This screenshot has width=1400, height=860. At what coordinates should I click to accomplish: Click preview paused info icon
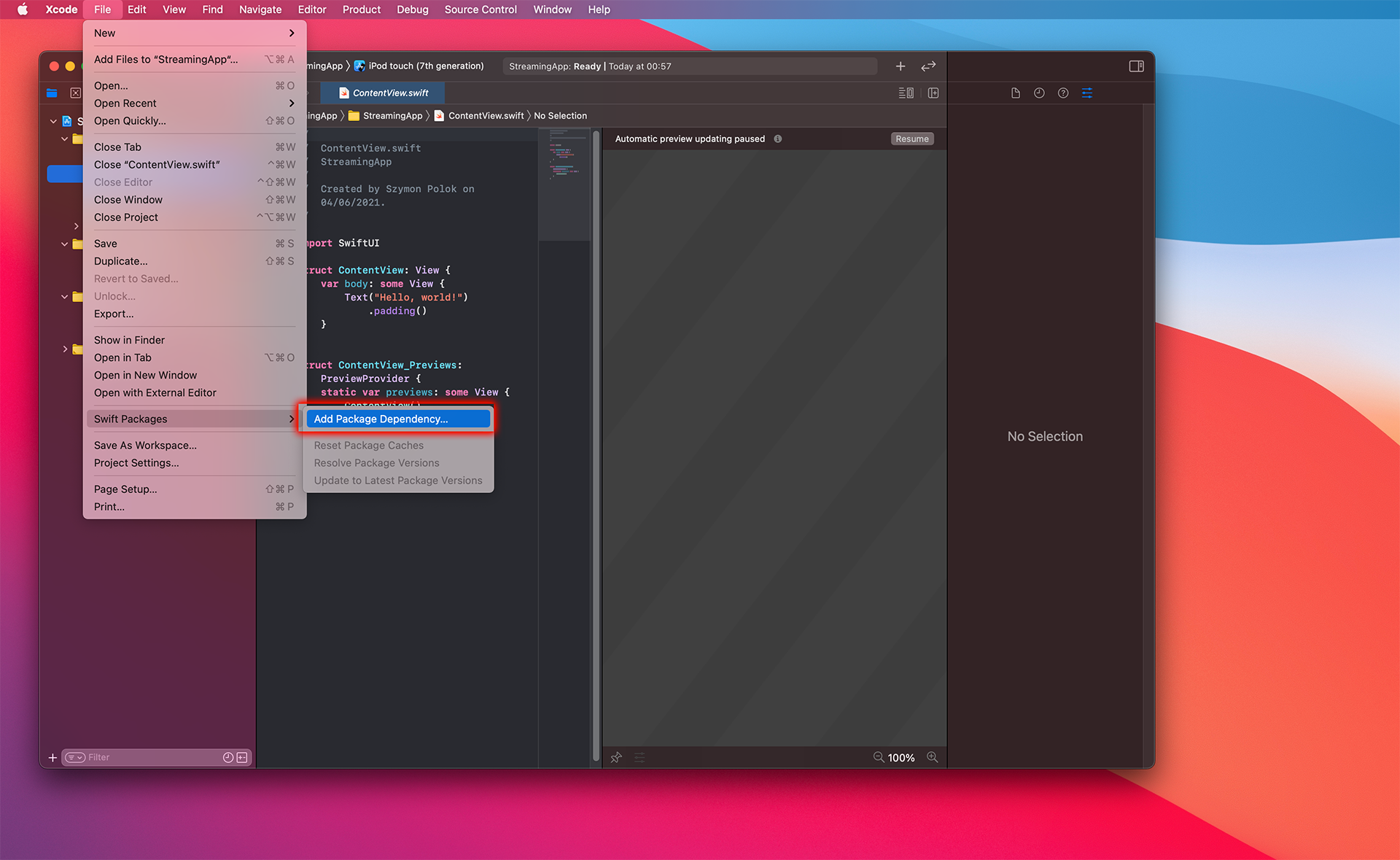click(778, 139)
